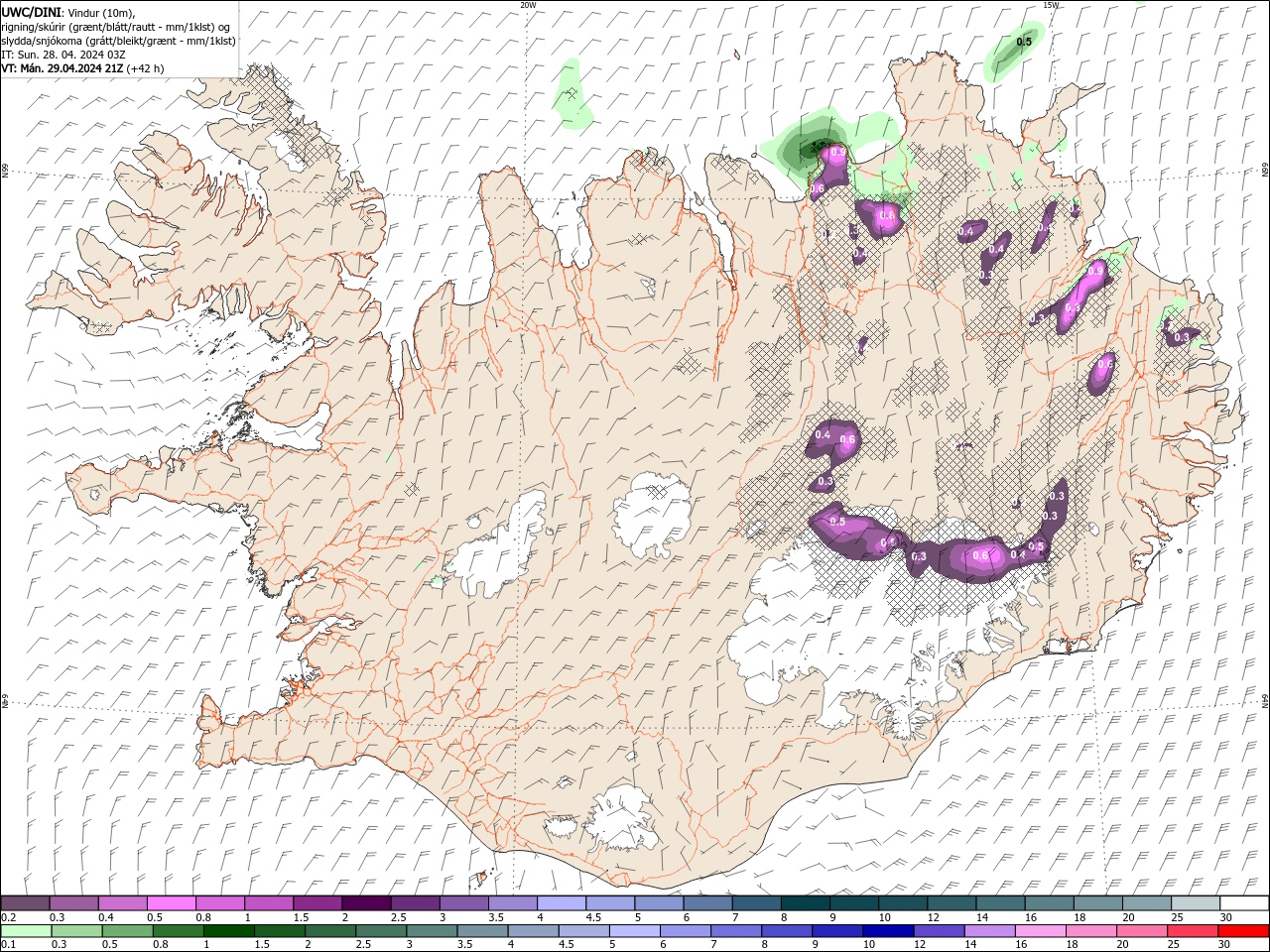
Task: Select the light pink swatch between 16 and 18 lower row
Action: [x=1040, y=931]
